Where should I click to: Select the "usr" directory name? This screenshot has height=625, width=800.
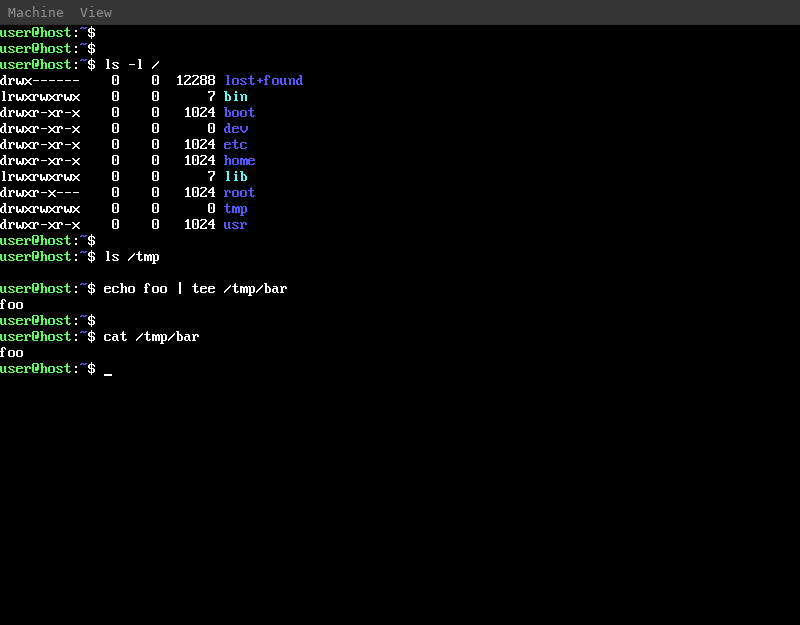(235, 224)
